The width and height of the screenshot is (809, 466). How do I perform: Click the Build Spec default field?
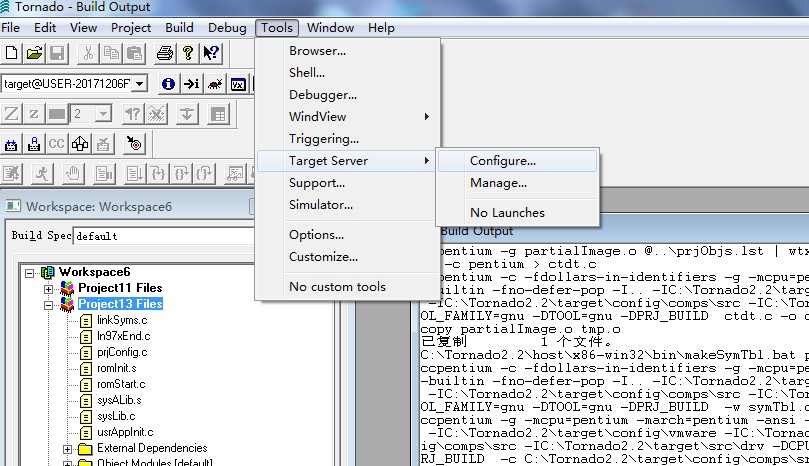click(164, 236)
